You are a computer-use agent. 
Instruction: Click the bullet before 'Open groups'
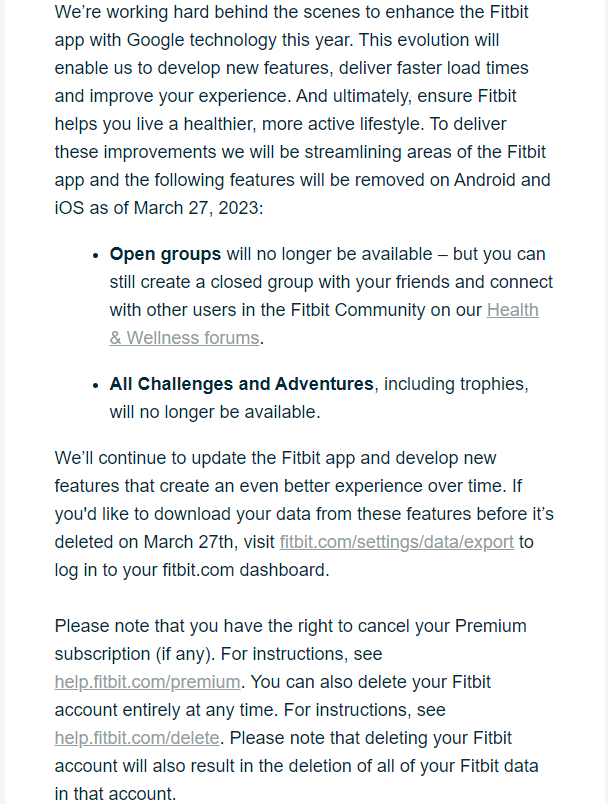pyautogui.click(x=95, y=255)
